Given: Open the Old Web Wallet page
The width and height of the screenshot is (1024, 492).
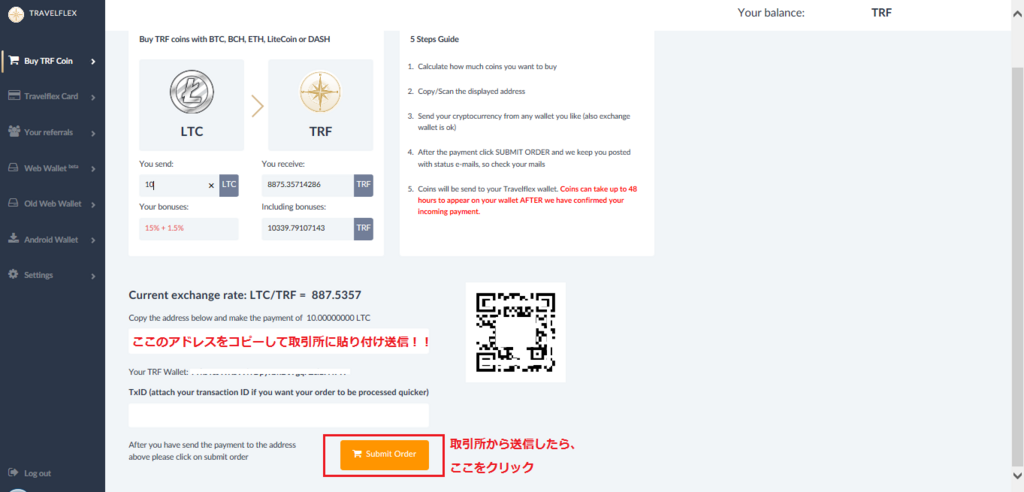Looking at the screenshot, I should (52, 204).
